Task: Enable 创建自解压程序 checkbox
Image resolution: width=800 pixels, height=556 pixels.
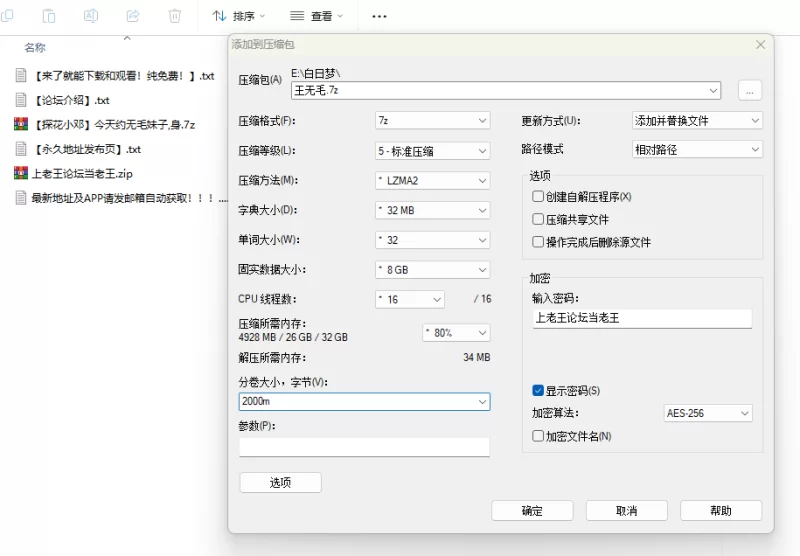Action: 538,197
